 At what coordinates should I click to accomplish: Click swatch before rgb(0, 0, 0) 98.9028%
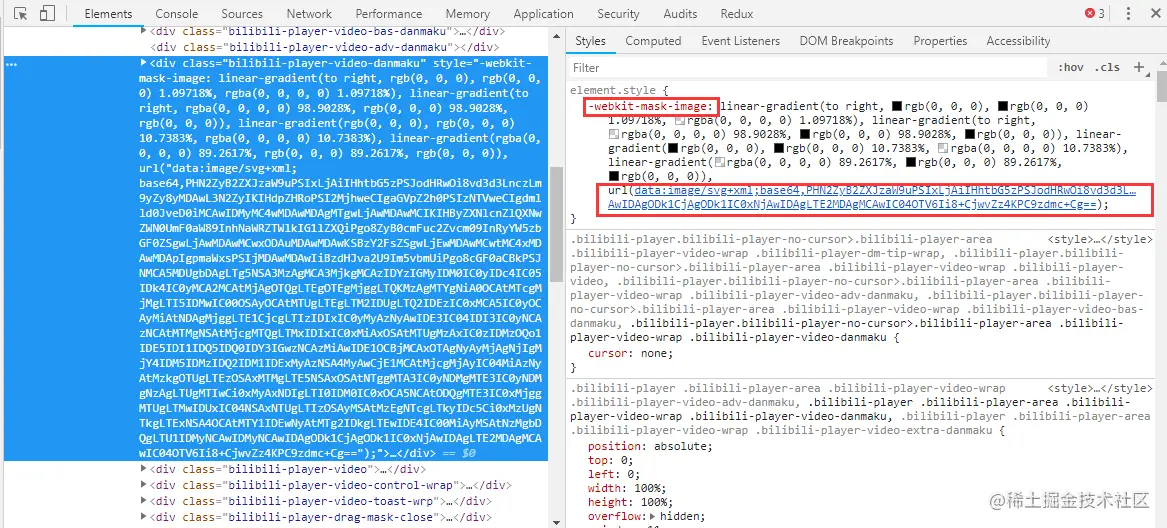point(805,134)
